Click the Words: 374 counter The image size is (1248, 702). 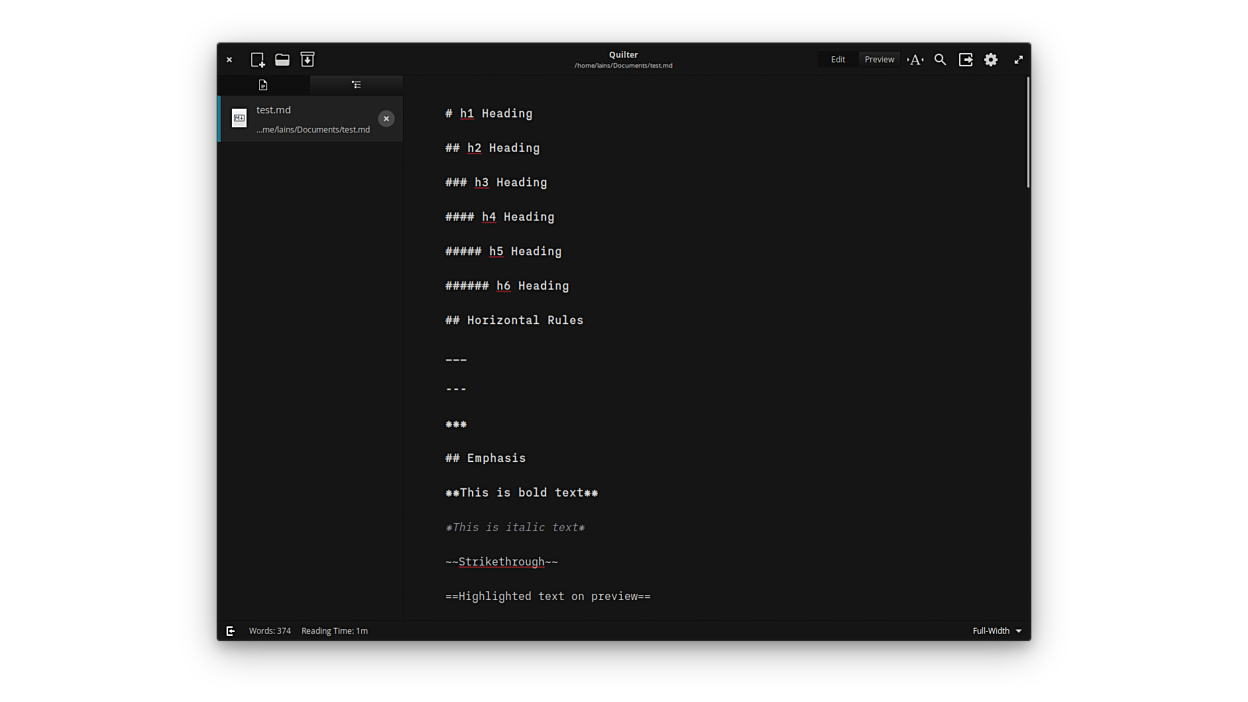click(270, 631)
